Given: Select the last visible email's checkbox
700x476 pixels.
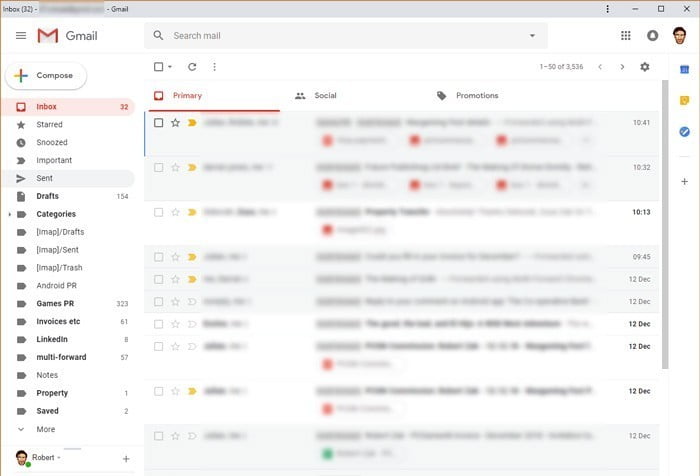Looking at the screenshot, I should pos(158,436).
